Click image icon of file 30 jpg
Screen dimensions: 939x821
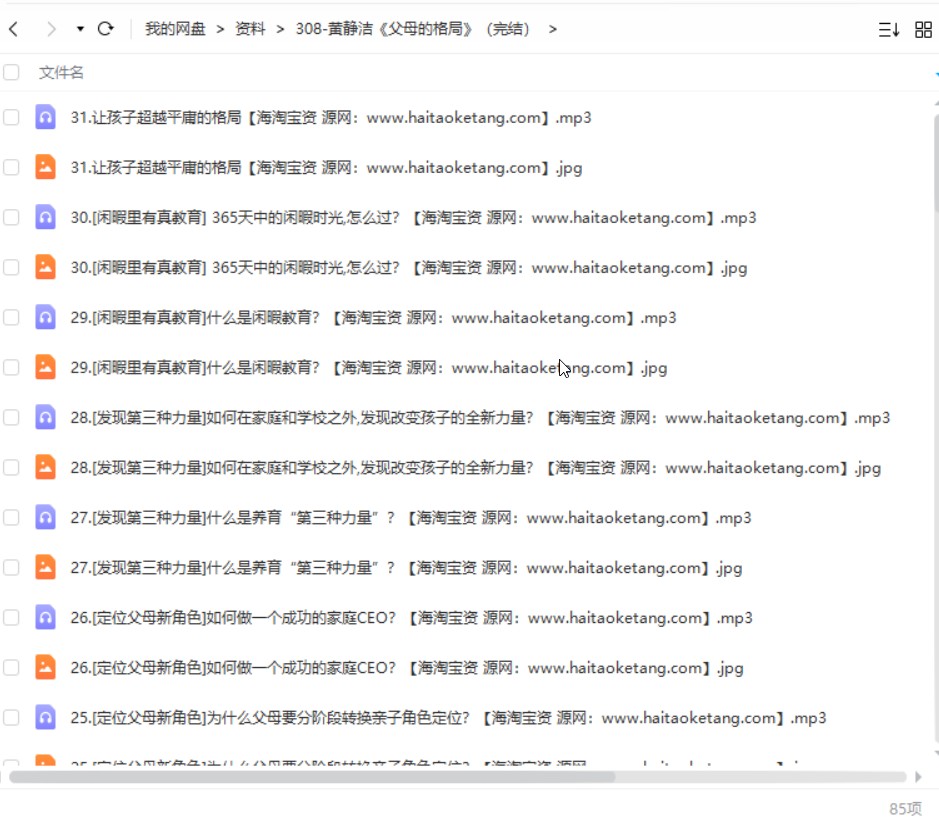[x=46, y=267]
